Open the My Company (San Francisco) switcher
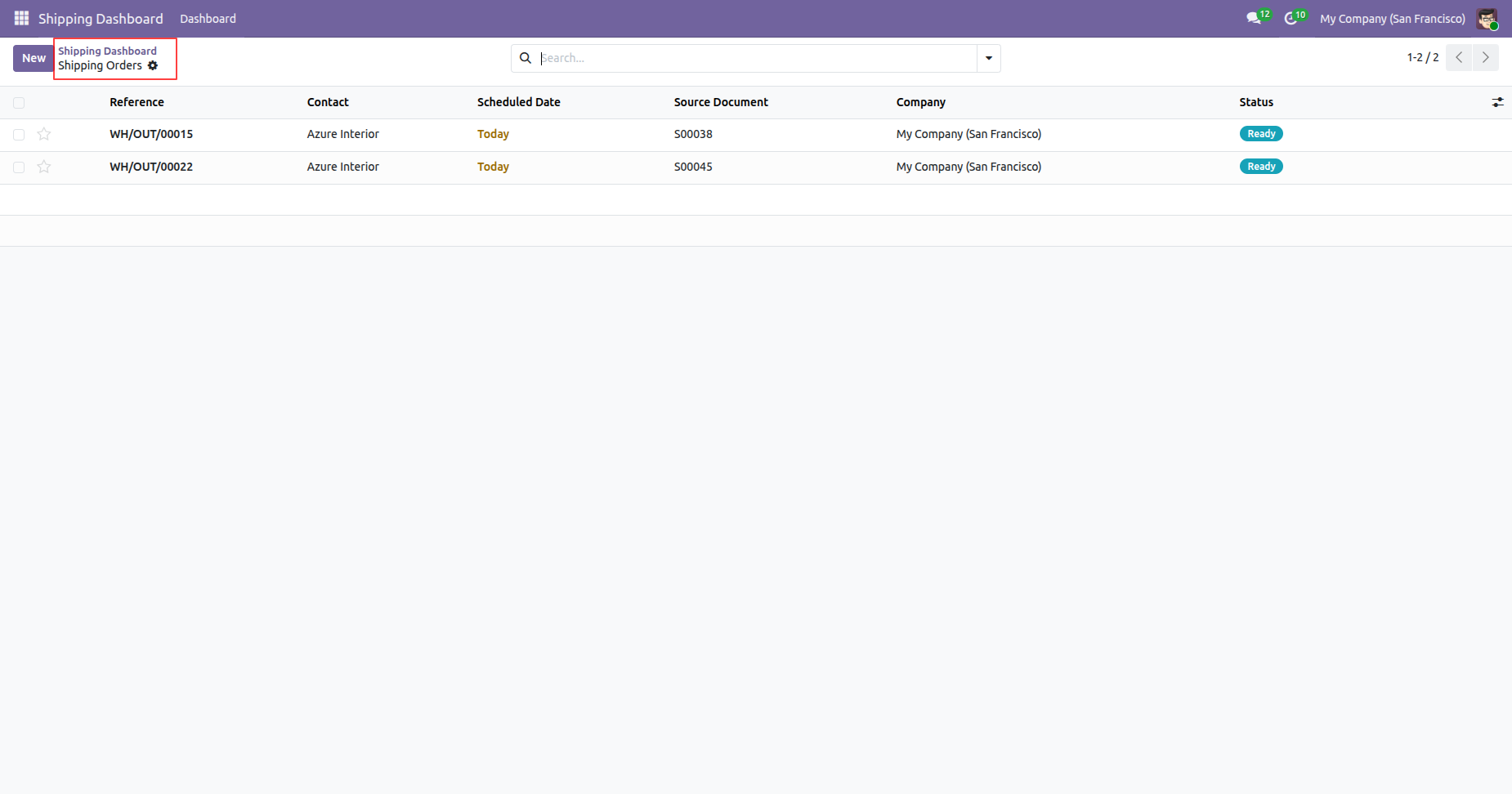 (x=1392, y=18)
